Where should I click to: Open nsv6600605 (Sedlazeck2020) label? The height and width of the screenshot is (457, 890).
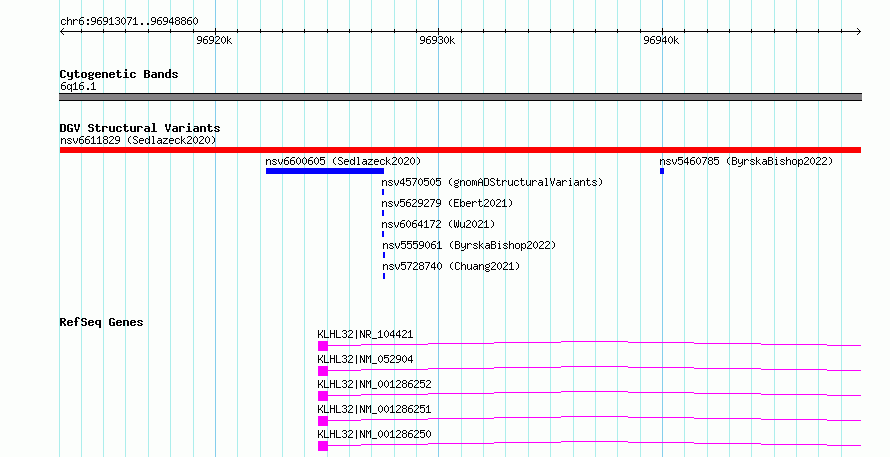(343, 161)
